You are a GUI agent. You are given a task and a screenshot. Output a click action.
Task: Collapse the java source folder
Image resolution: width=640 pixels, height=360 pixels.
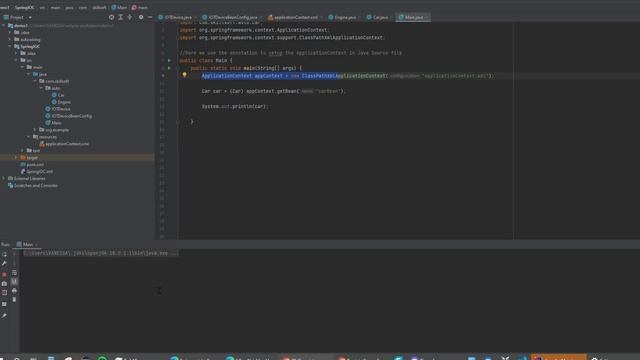tap(29, 74)
